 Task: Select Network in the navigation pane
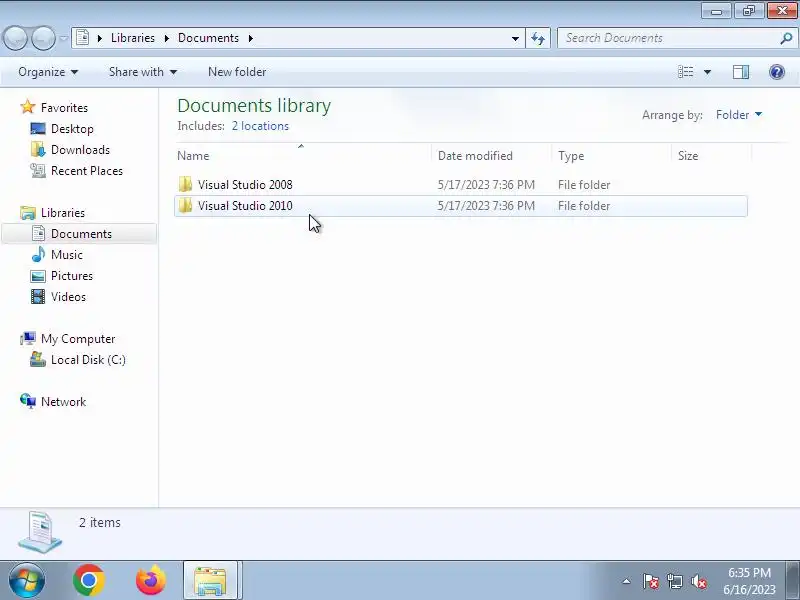tap(63, 402)
